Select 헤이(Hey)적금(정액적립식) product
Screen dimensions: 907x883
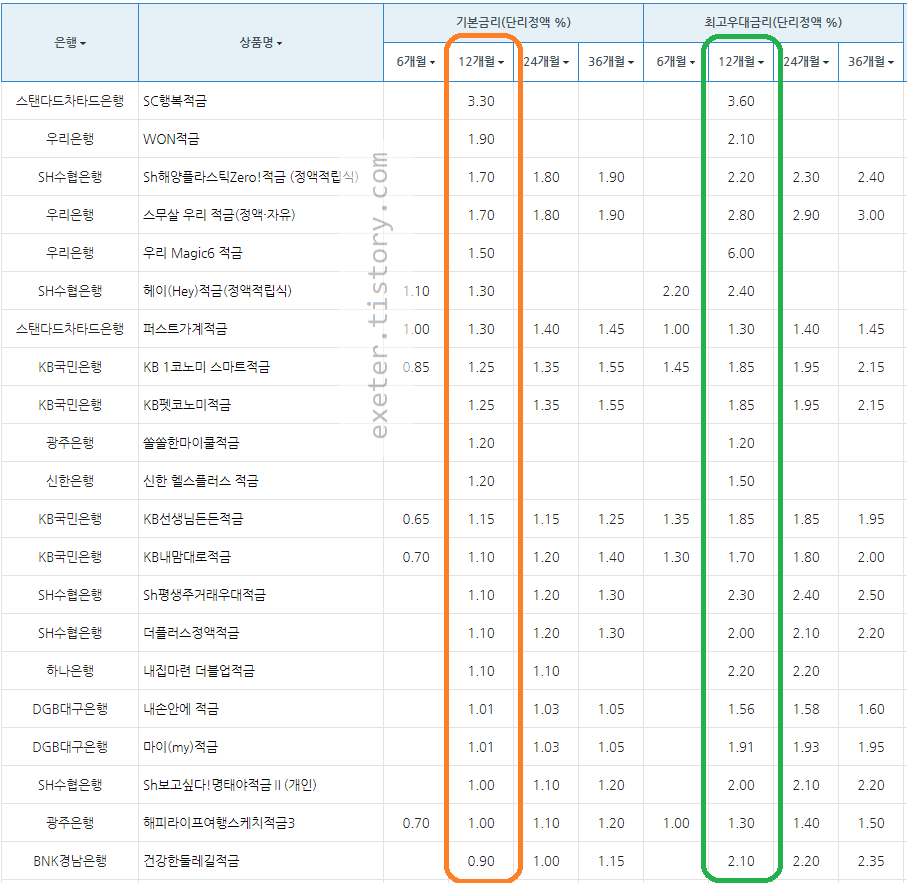pos(217,291)
